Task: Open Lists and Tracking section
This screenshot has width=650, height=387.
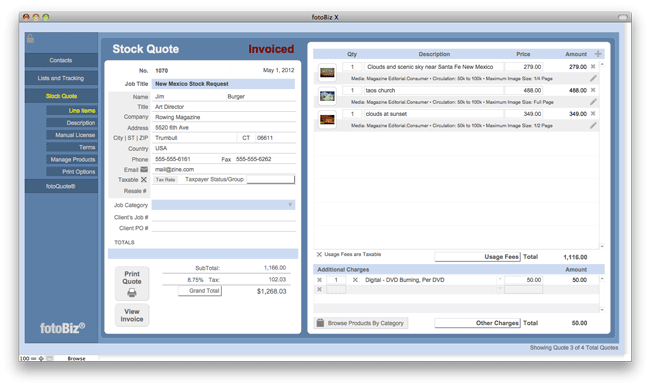Action: (61, 78)
